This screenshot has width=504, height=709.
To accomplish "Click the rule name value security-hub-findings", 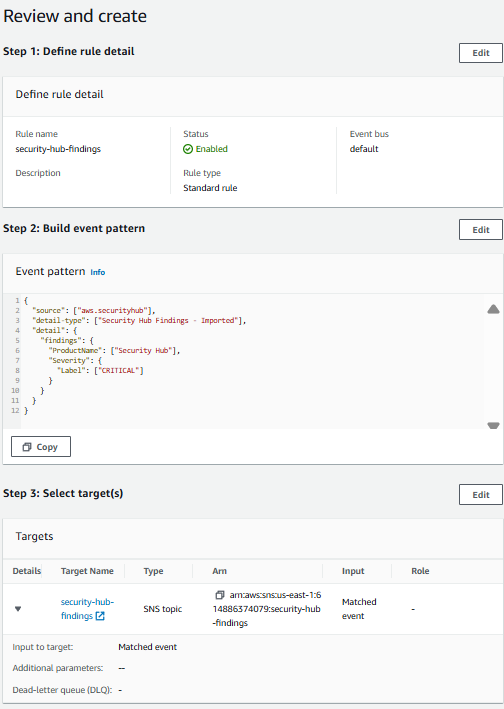I will [58, 149].
